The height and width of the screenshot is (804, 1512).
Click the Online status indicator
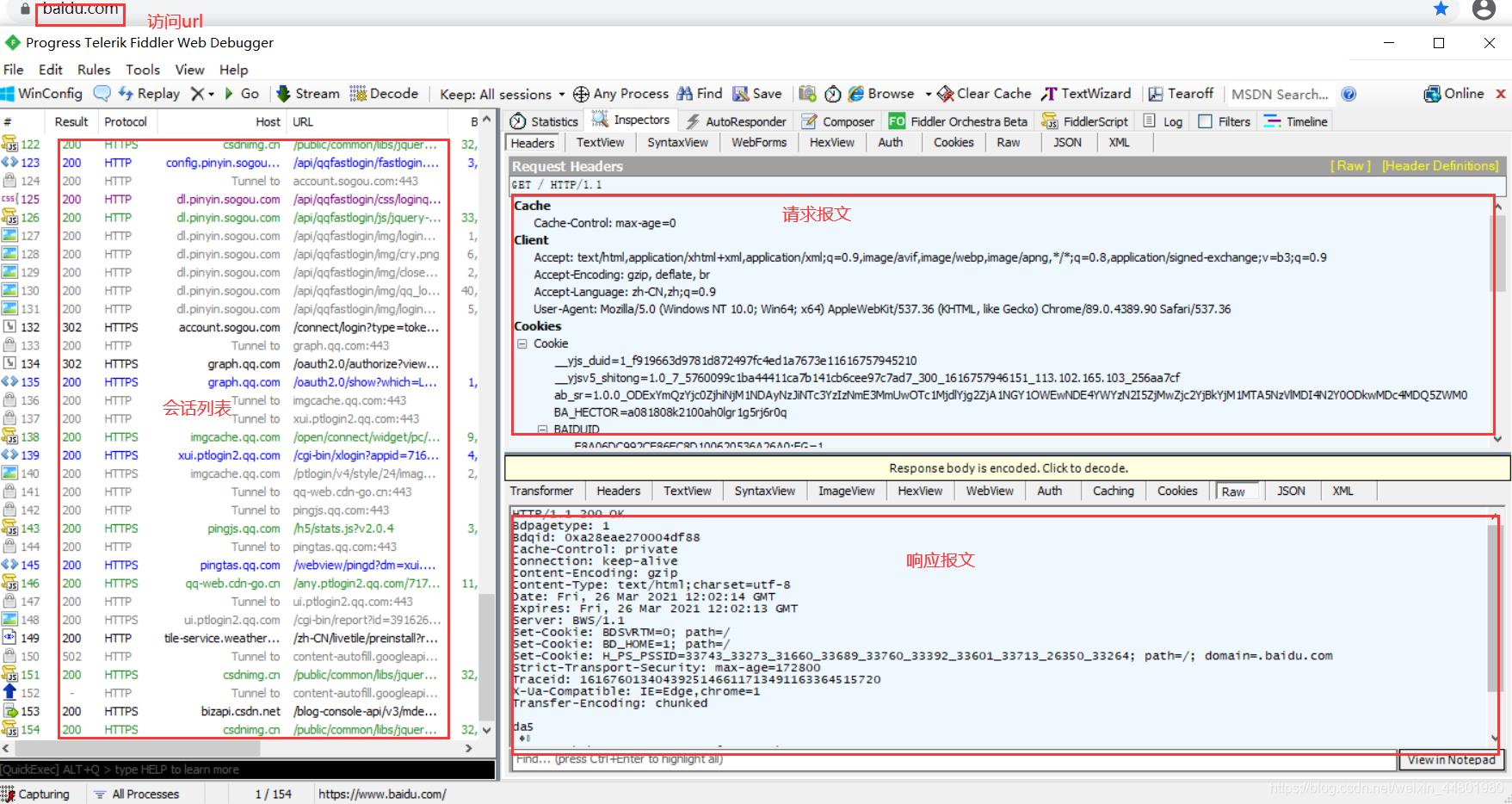click(1453, 94)
